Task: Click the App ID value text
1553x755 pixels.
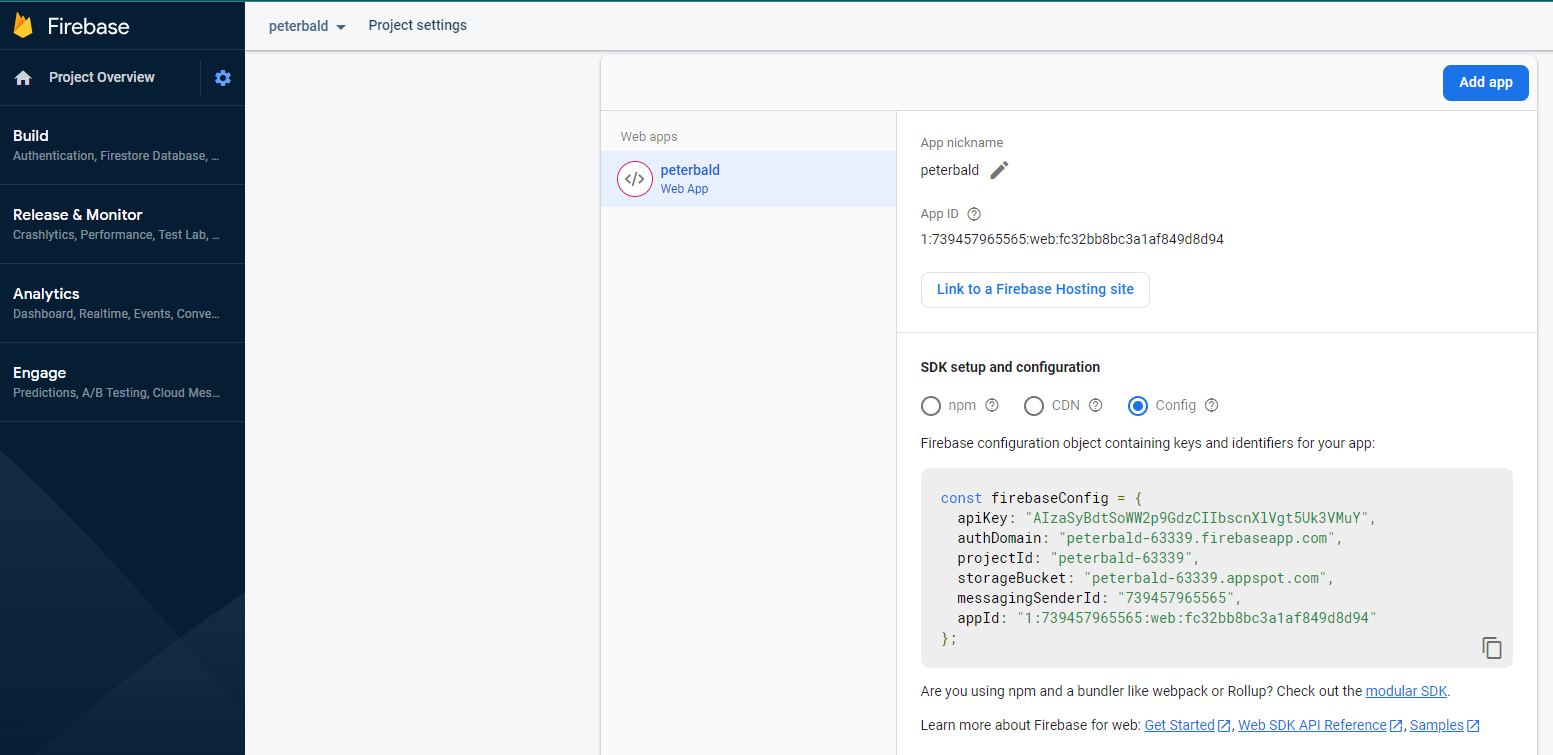Action: [x=1072, y=239]
